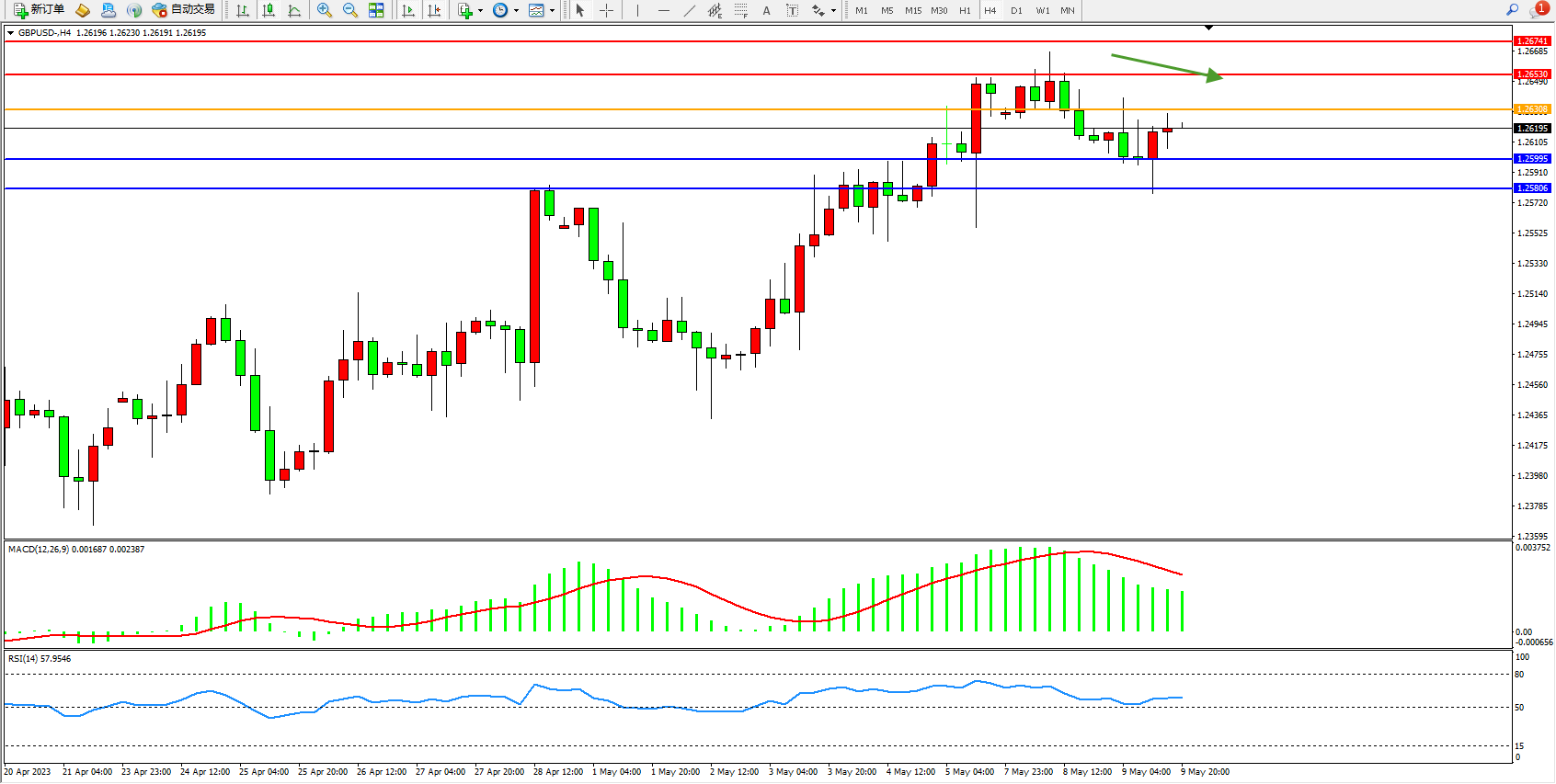Open the arrows objects dropdown
This screenshot has height=784, width=1556.
[833, 11]
